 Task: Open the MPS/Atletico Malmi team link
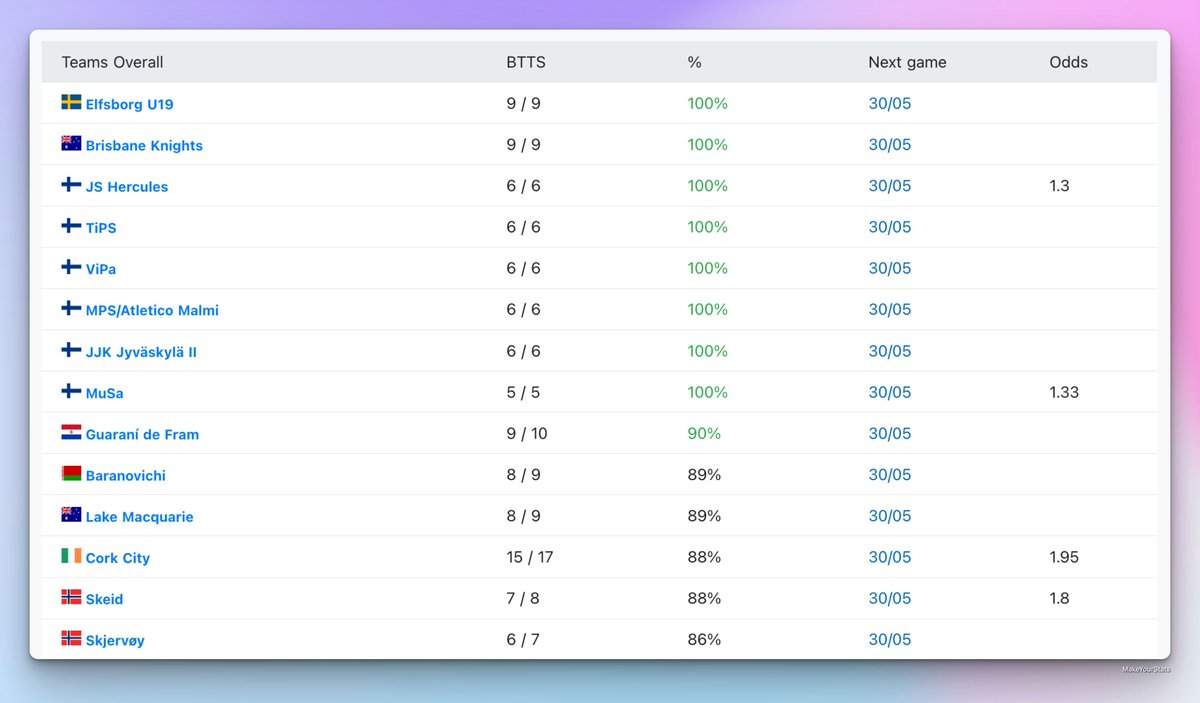(x=152, y=310)
